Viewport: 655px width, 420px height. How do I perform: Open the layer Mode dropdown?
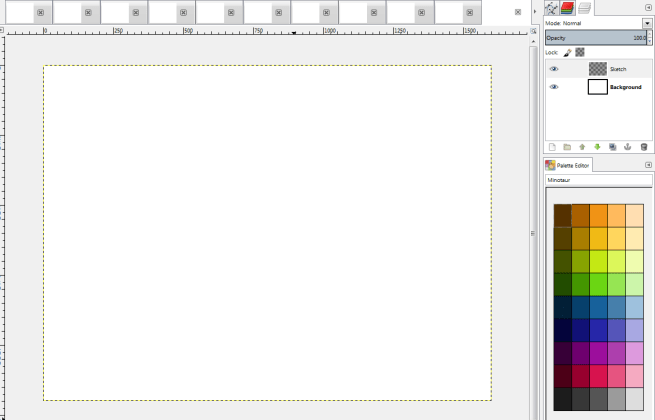(x=647, y=23)
